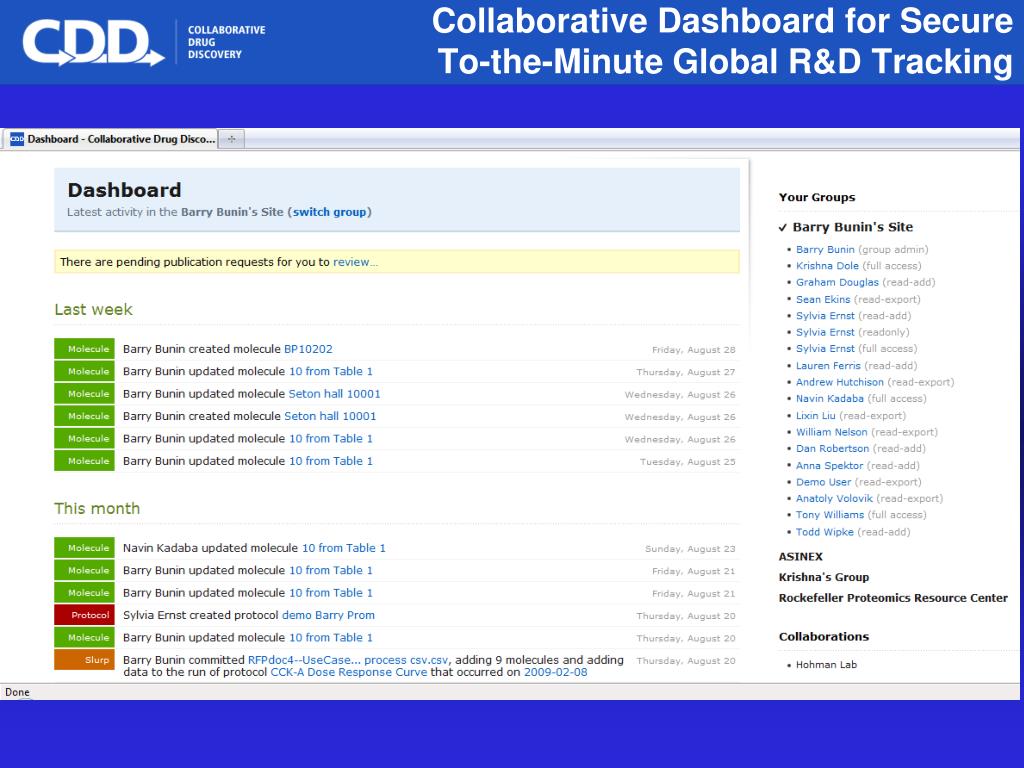
Task: Click the CDD favicon on the browser tab
Action: [17, 140]
